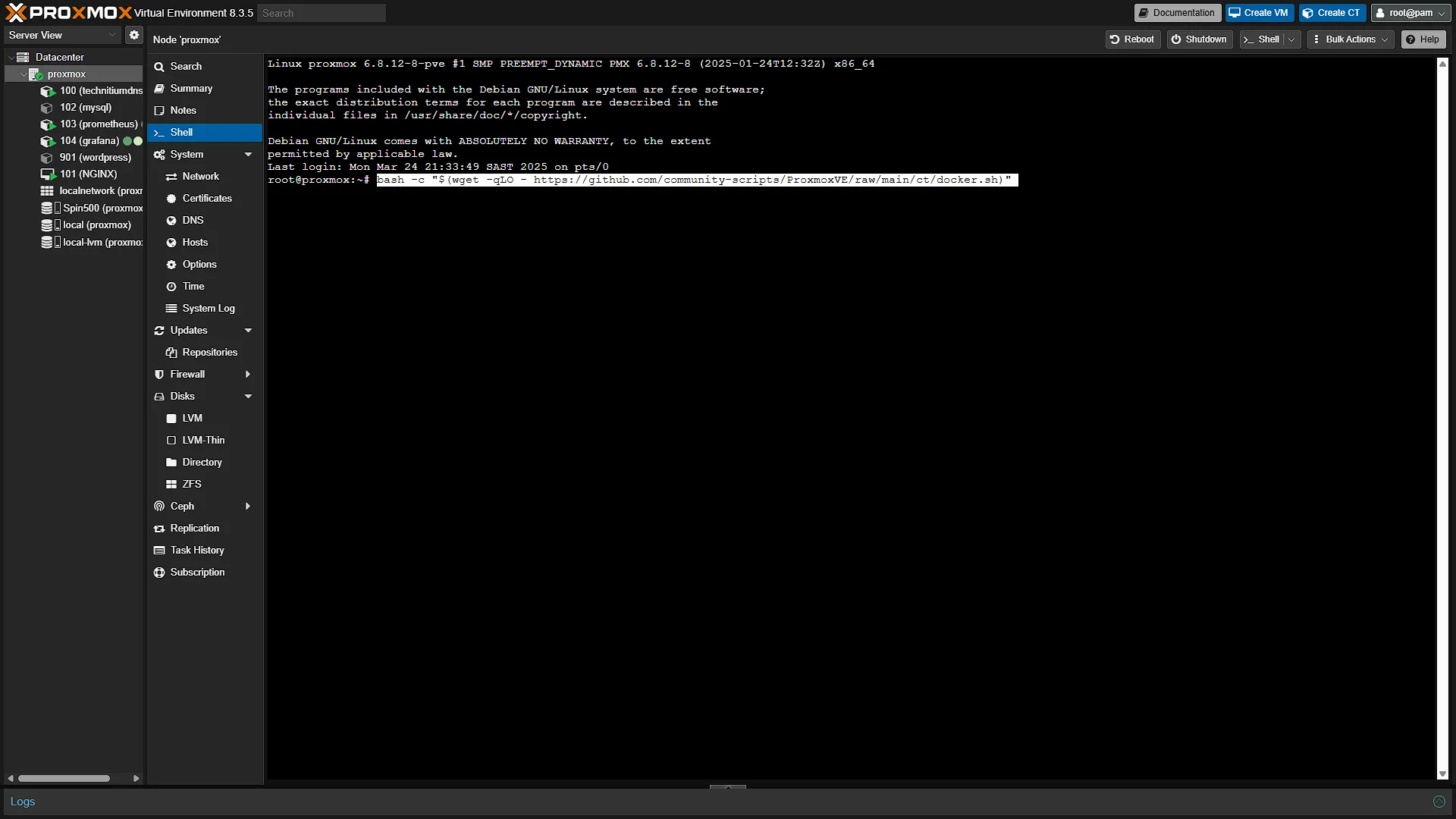Expand the Ceph submenu arrow

click(x=248, y=507)
